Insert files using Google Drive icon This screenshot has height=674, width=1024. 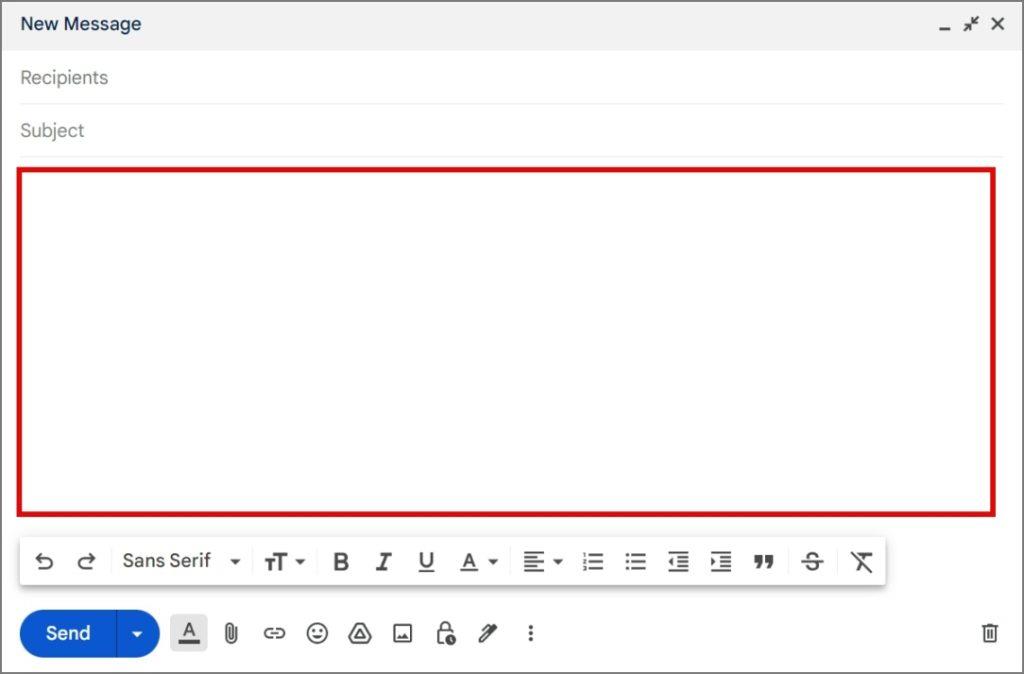coord(360,633)
